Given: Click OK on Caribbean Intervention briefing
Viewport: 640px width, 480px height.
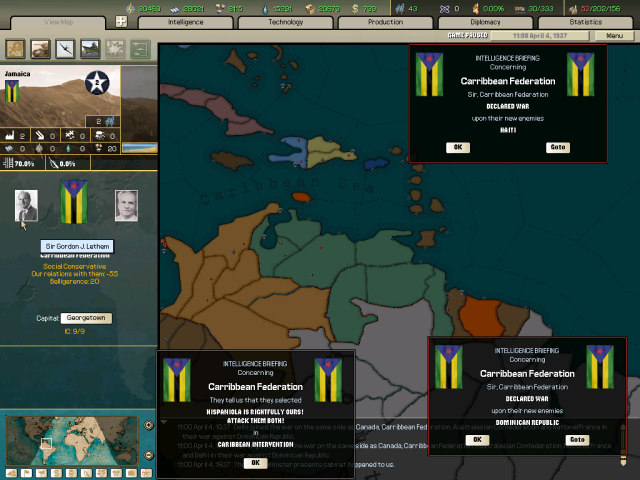Looking at the screenshot, I should coord(256,463).
